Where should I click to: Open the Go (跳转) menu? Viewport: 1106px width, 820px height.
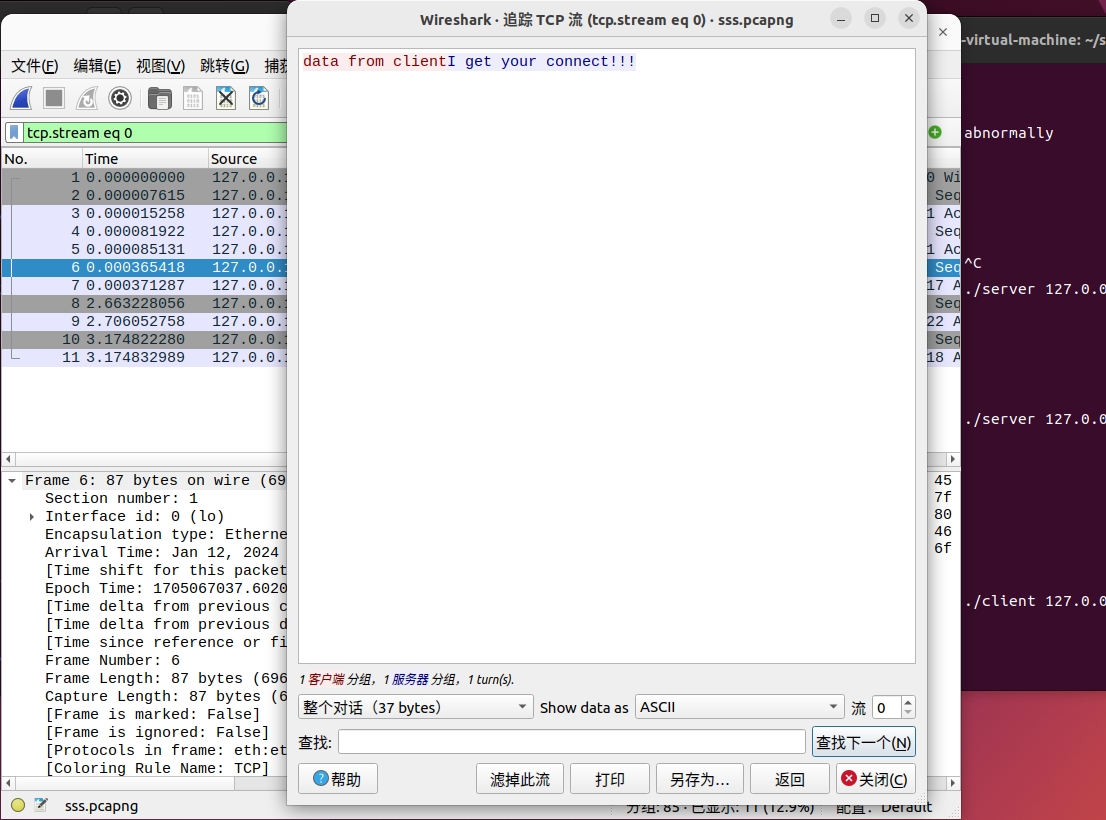[x=224, y=66]
